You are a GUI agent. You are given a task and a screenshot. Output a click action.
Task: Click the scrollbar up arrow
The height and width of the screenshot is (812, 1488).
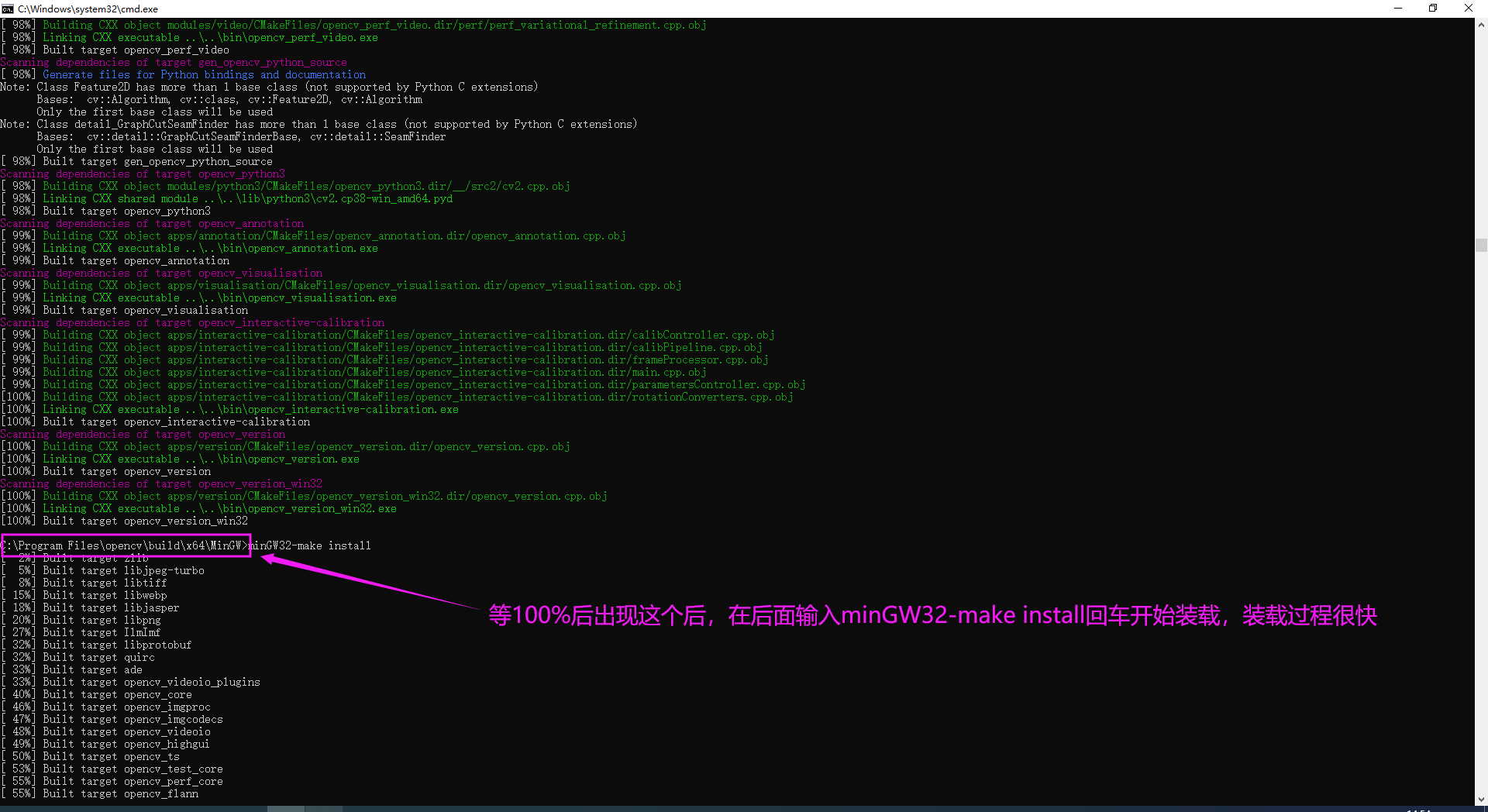[1481, 25]
